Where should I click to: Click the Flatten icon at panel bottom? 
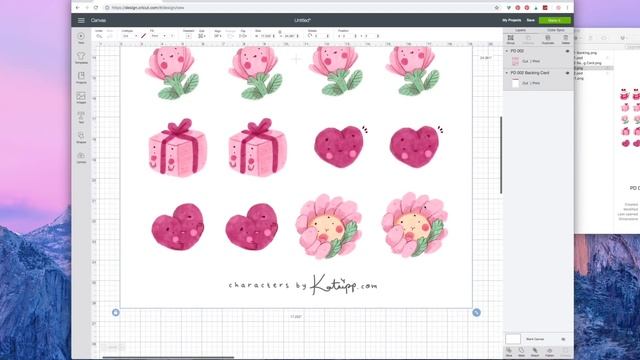pos(549,352)
